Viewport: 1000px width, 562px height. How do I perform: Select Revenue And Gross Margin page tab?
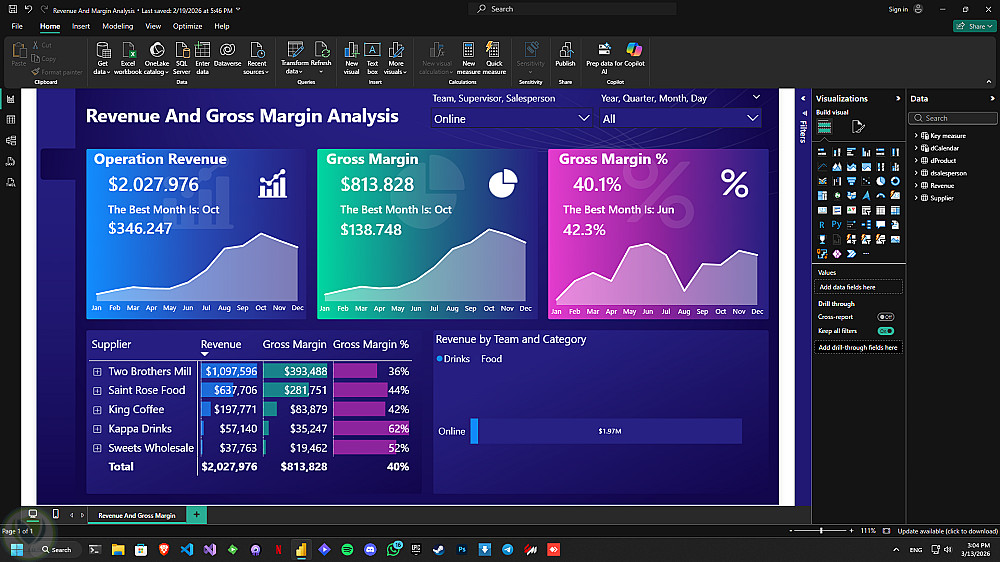(136, 515)
